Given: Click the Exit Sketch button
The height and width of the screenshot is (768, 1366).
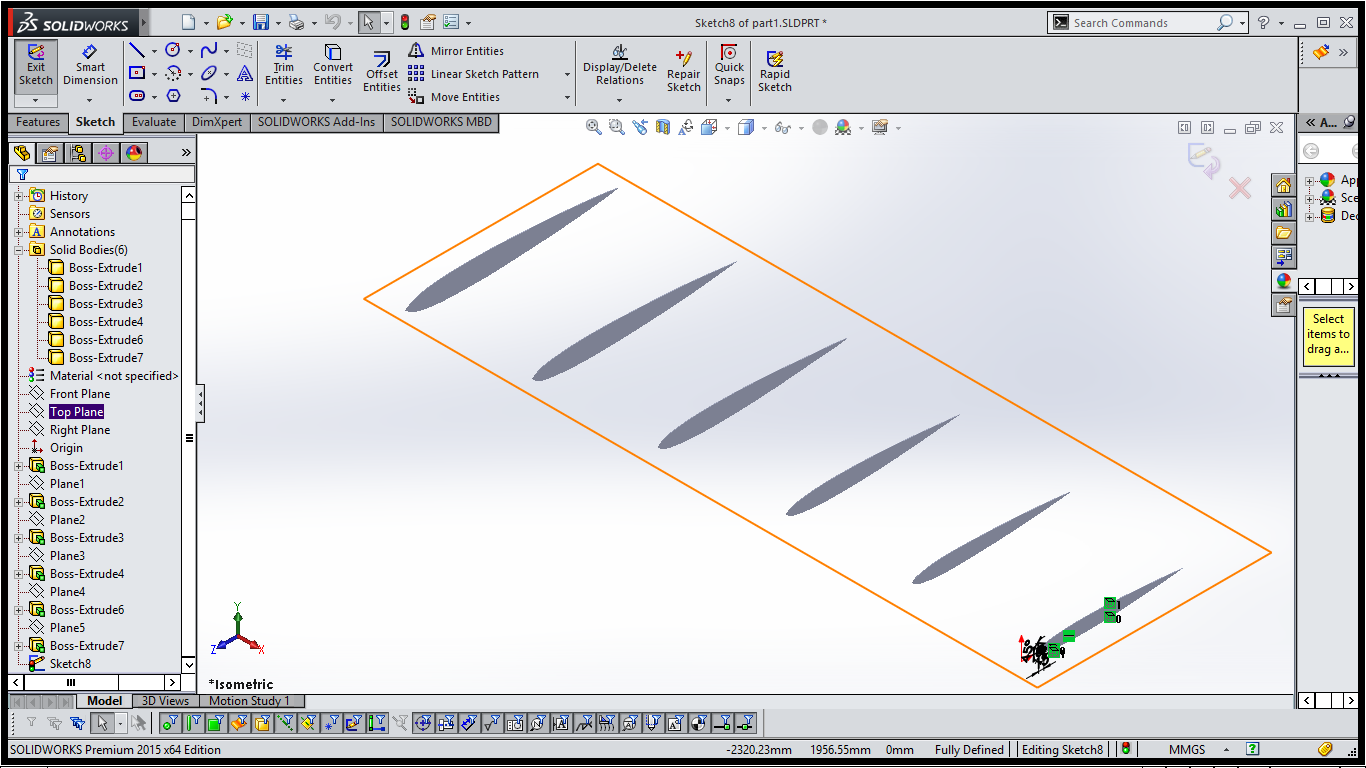Looking at the screenshot, I should click(36, 66).
